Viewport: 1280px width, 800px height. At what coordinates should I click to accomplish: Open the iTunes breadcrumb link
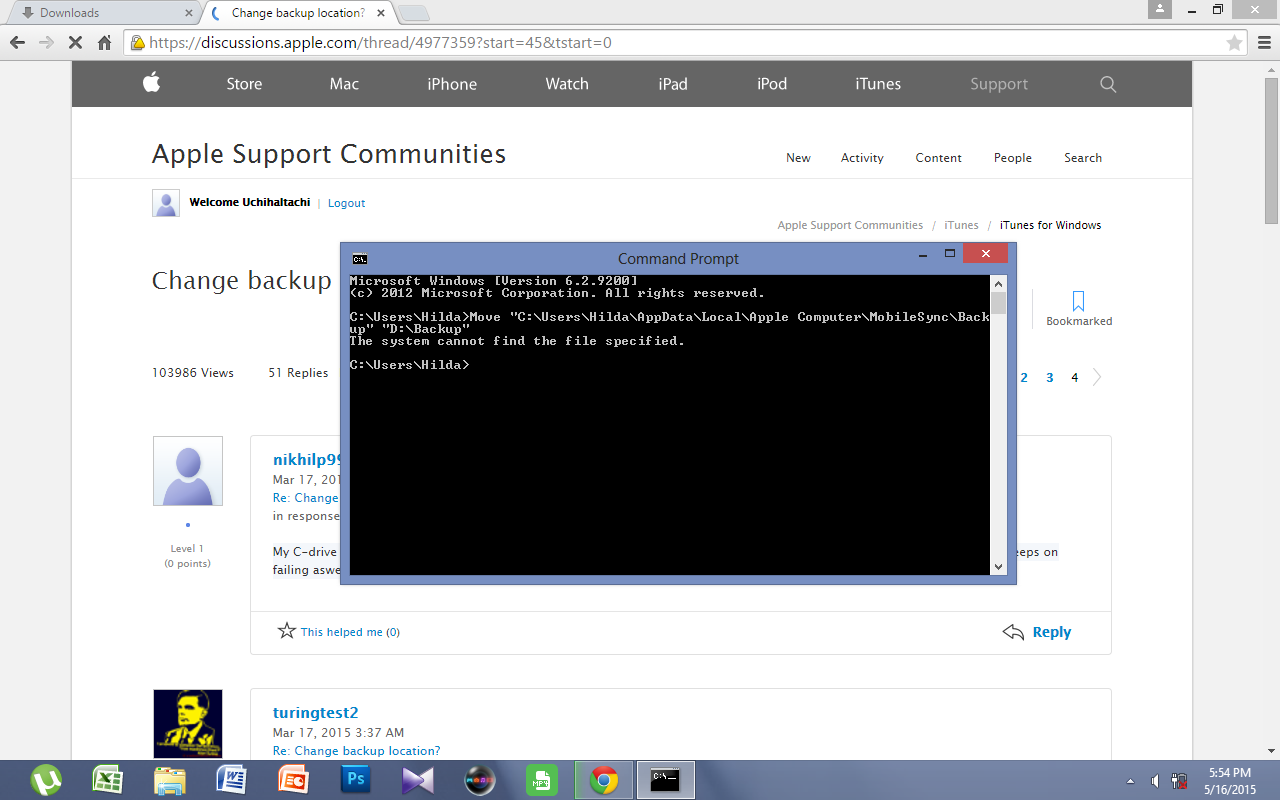point(962,225)
